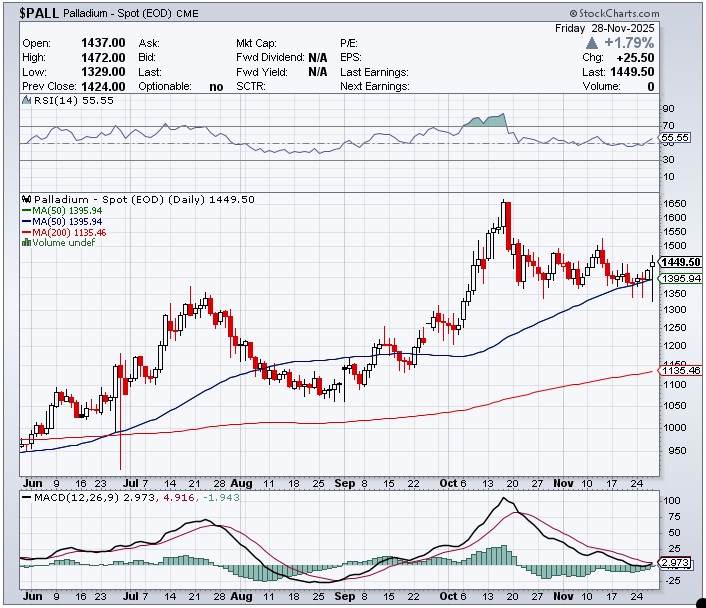This screenshot has height=608, width=706.
Task: Click the 1135.46 red price tag
Action: tap(679, 371)
